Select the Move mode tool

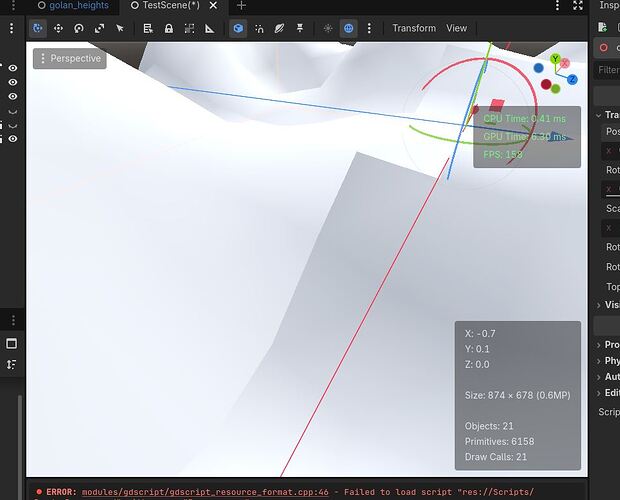pos(59,28)
